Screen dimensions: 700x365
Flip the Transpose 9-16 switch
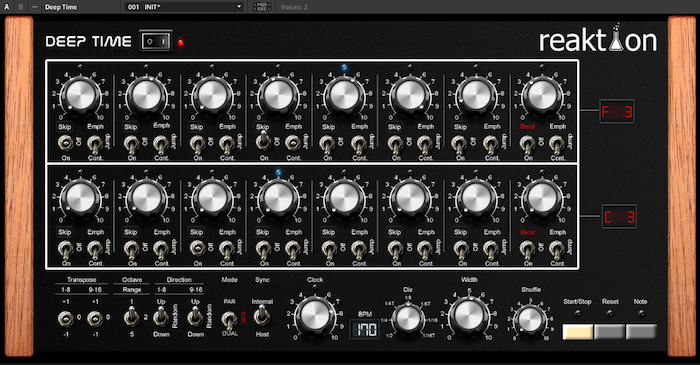click(x=95, y=319)
